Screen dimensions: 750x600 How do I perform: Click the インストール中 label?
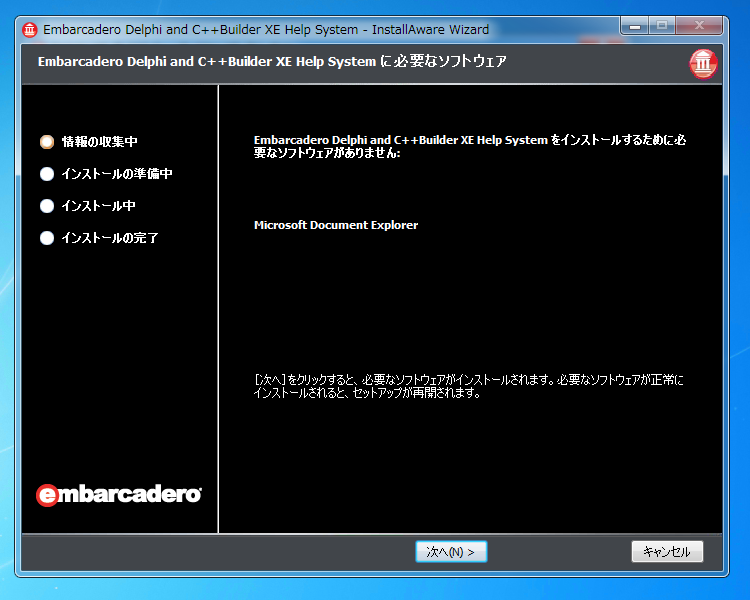(x=98, y=206)
